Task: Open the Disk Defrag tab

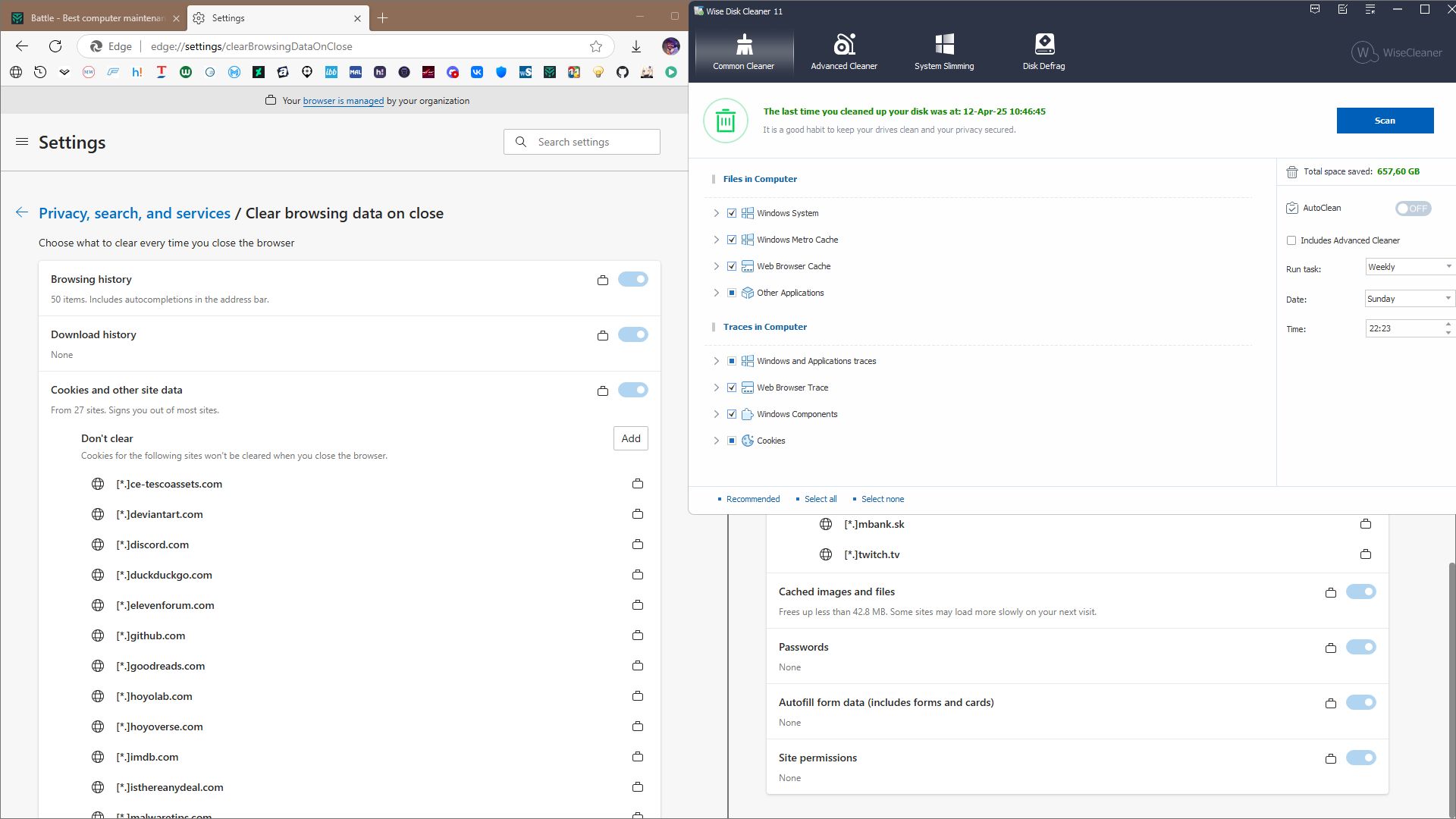Action: [1044, 52]
